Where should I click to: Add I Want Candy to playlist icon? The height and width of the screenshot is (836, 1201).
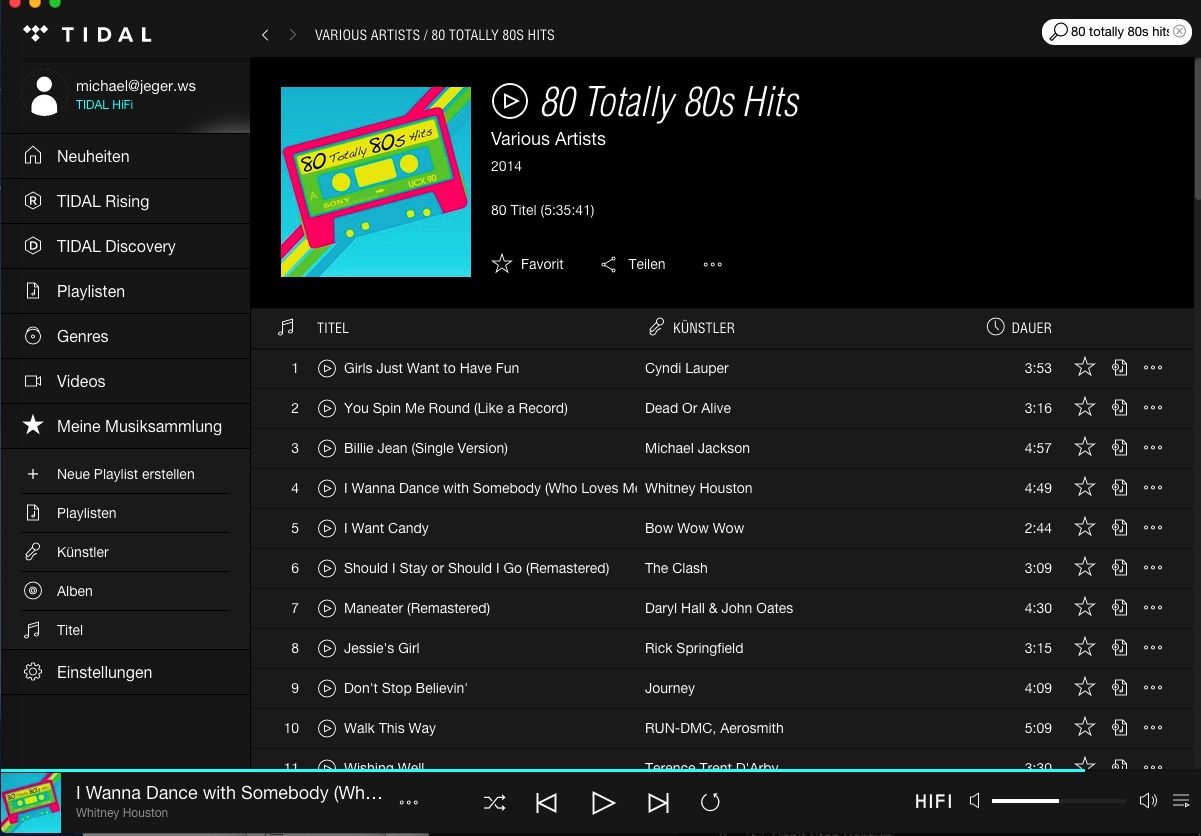tap(1120, 528)
